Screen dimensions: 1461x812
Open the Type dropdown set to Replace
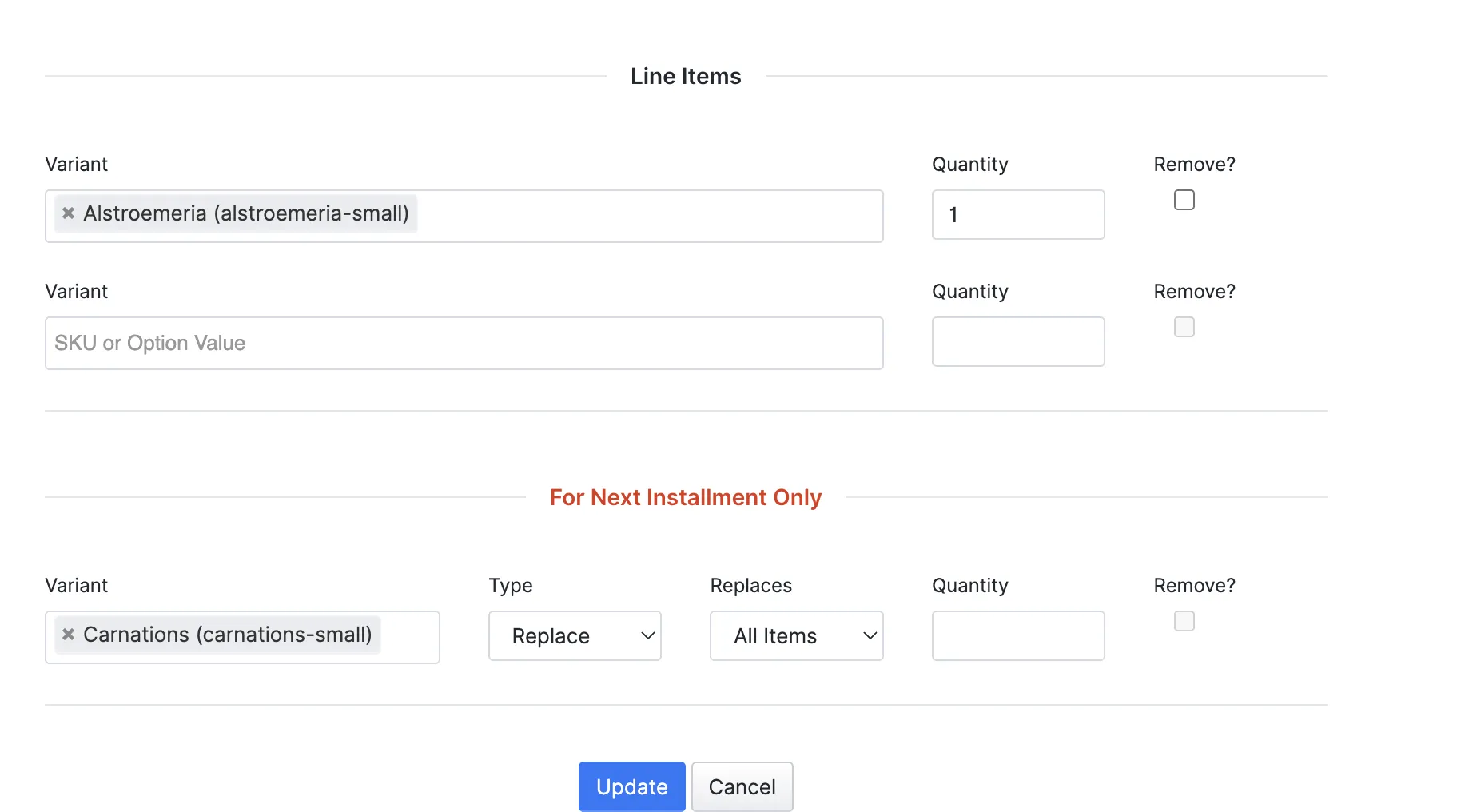(575, 636)
